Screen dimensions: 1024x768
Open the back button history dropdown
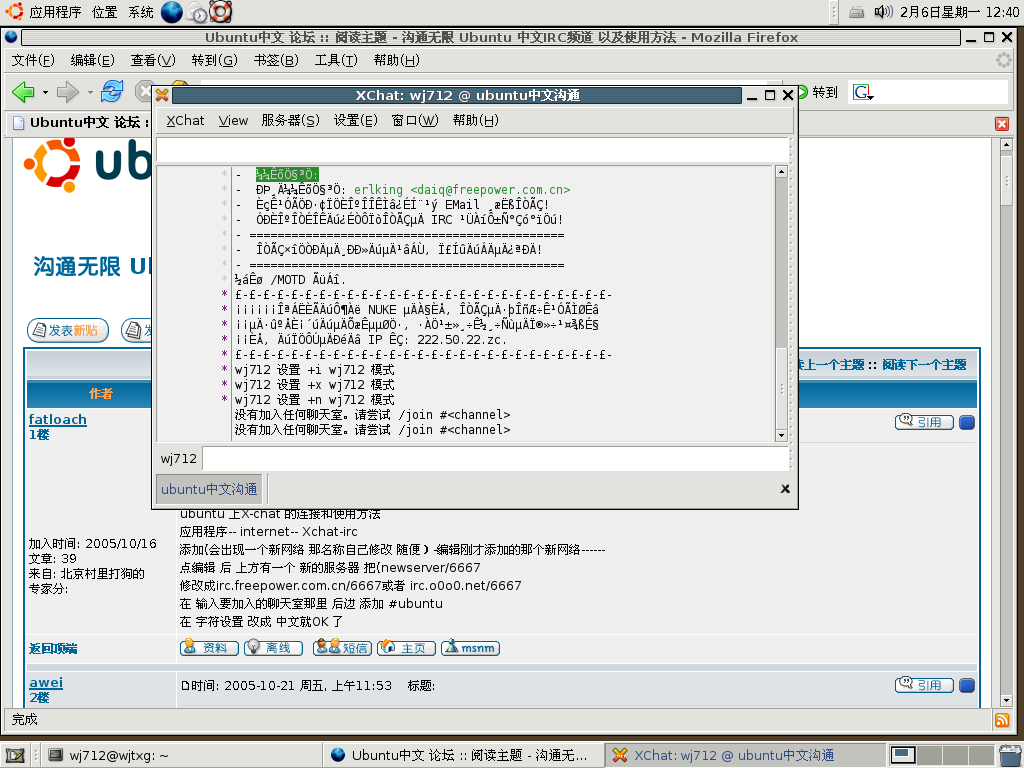point(45,92)
